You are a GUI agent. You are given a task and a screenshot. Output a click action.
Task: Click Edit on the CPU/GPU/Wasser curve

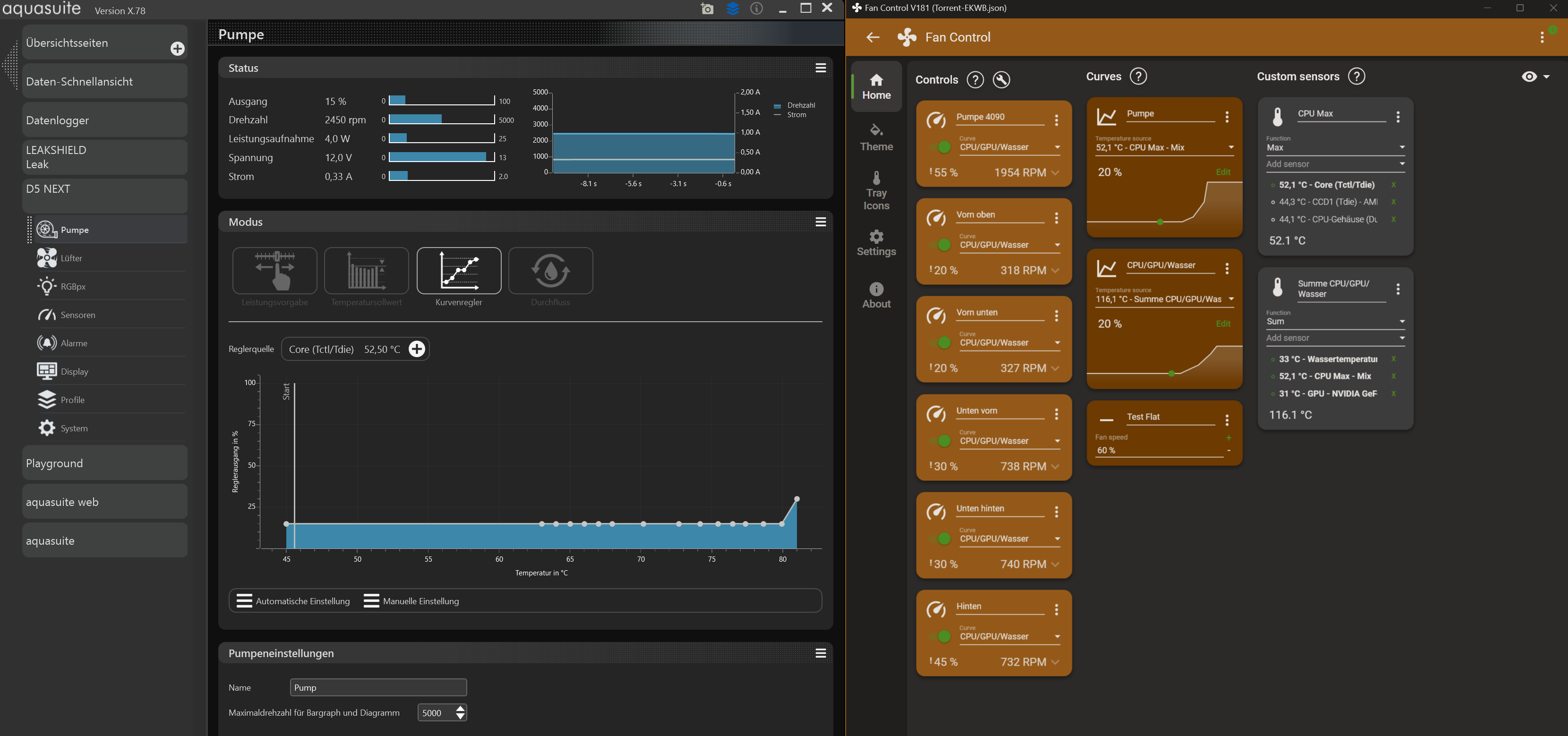[x=1223, y=324]
